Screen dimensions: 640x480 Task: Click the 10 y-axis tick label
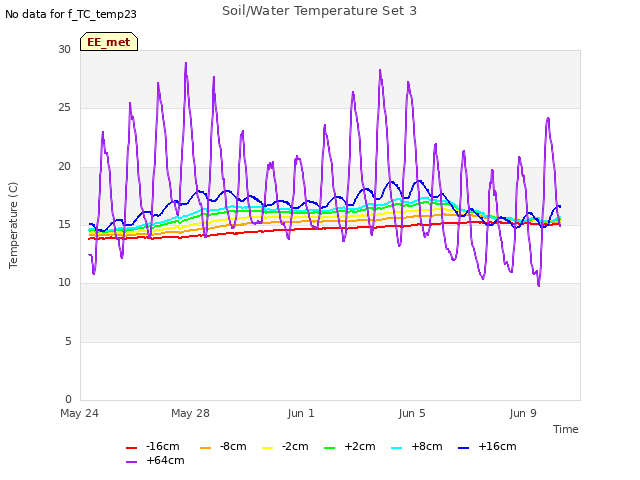[x=64, y=282]
